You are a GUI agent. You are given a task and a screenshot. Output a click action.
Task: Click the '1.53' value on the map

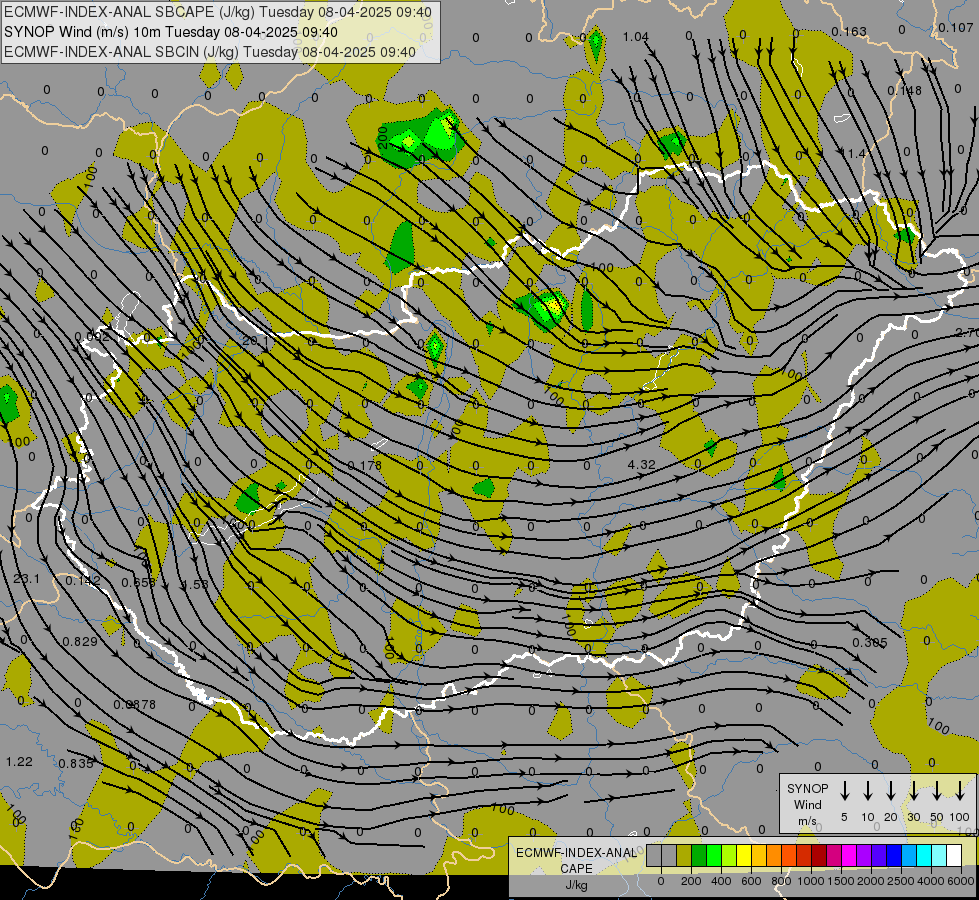click(x=195, y=585)
